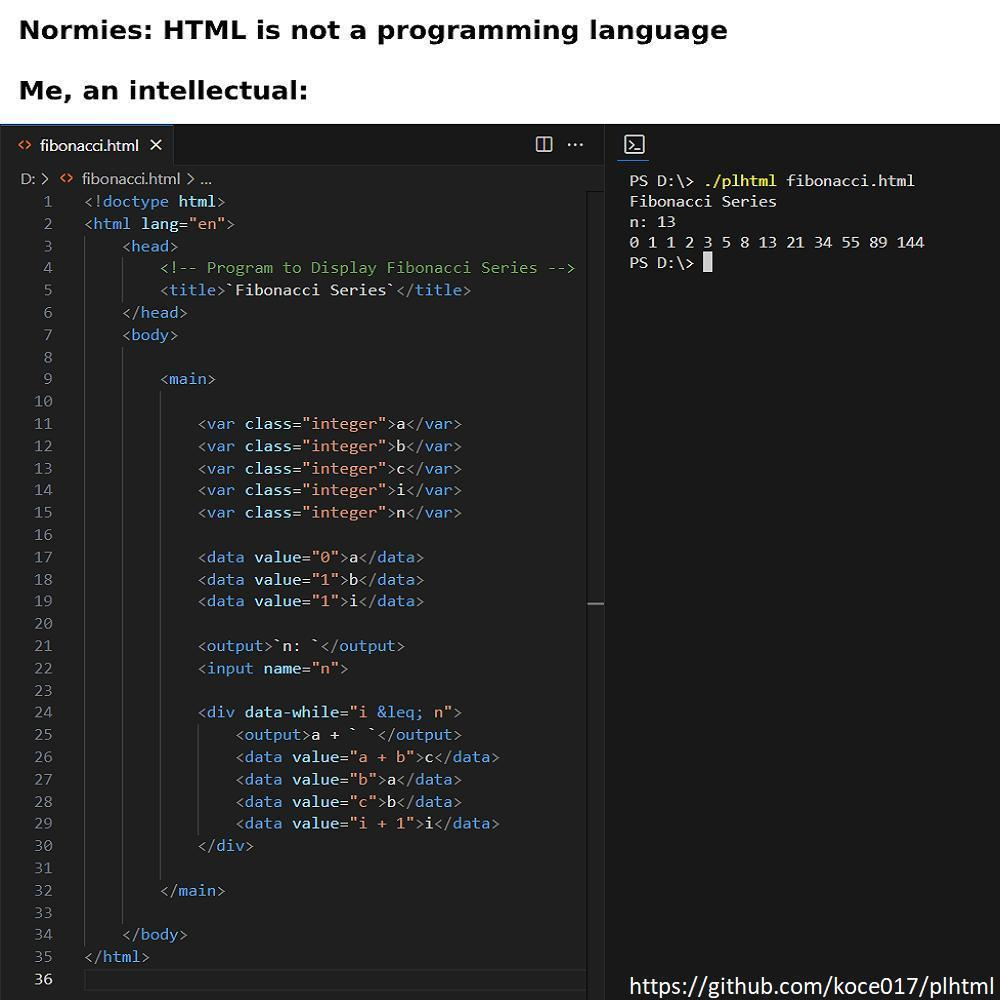This screenshot has width=1000, height=1000.
Task: Click the breadcrumb ellipsis segment
Action: [x=206, y=179]
